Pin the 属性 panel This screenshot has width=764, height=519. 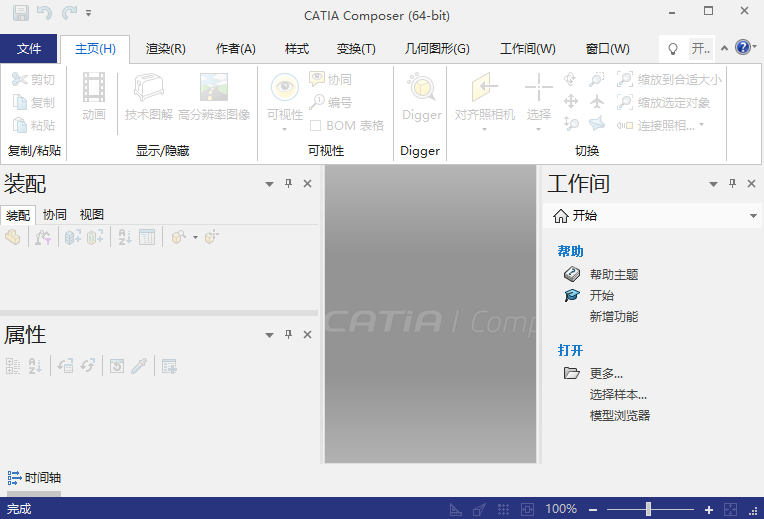click(x=288, y=334)
